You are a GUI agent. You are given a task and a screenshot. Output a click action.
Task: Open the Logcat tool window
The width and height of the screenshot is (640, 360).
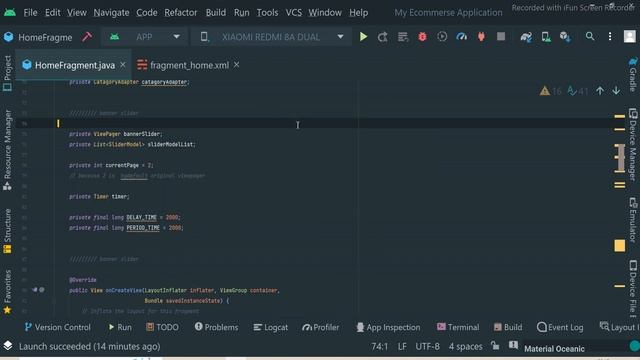(x=271, y=327)
